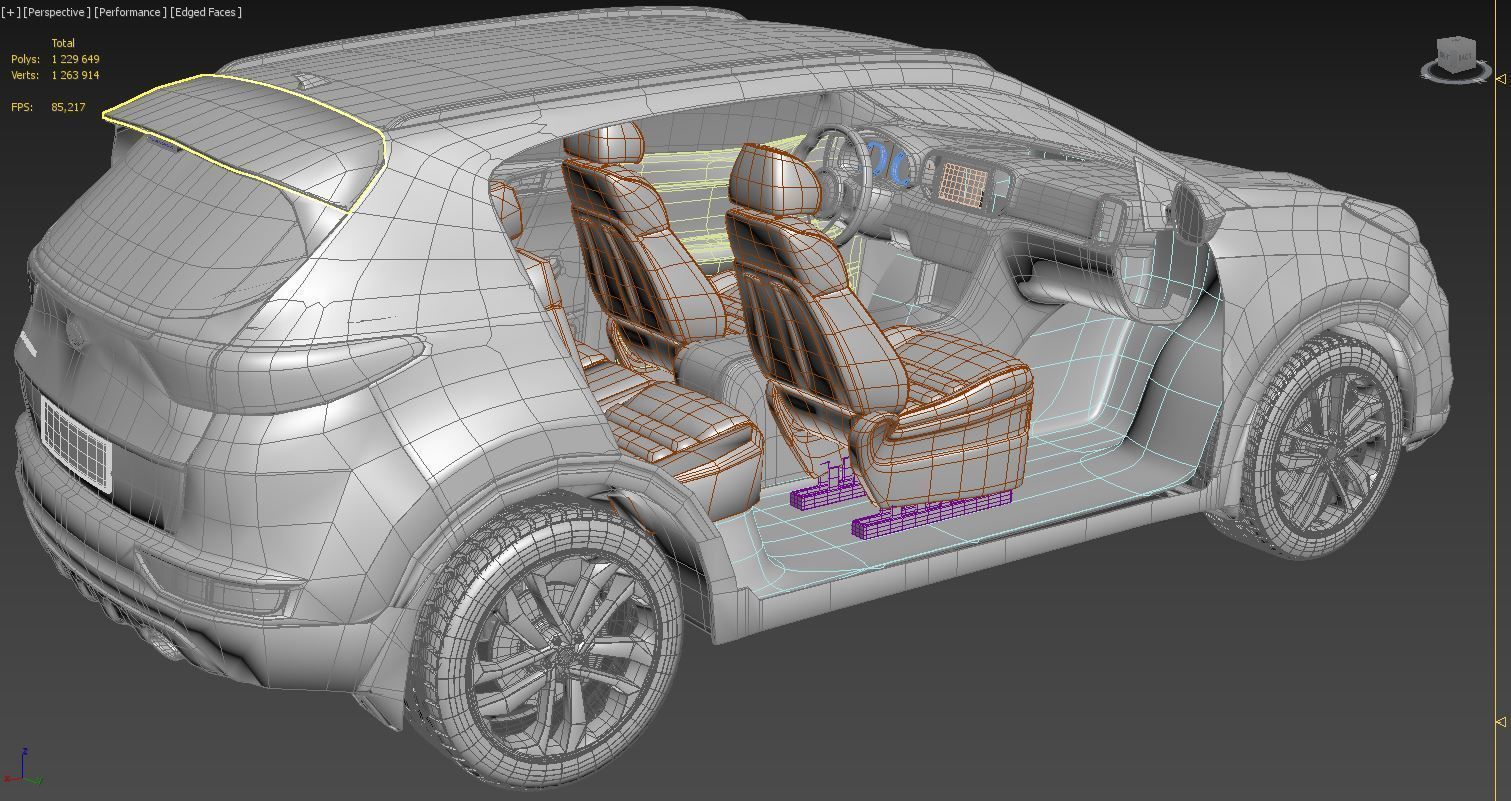
Task: Open the [+] viewport general menu
Action: point(10,12)
